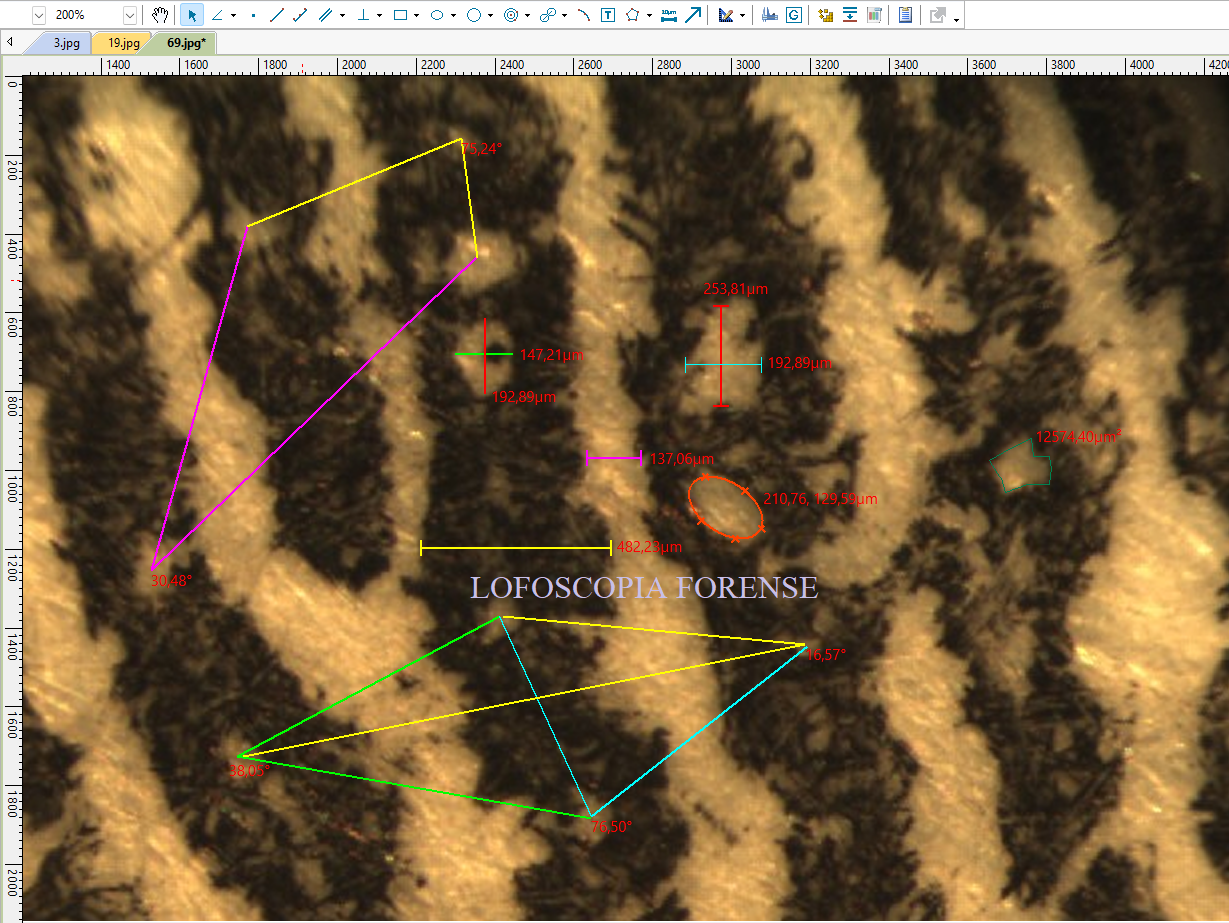
Task: Click the caliper measurement icon
Action: click(769, 15)
